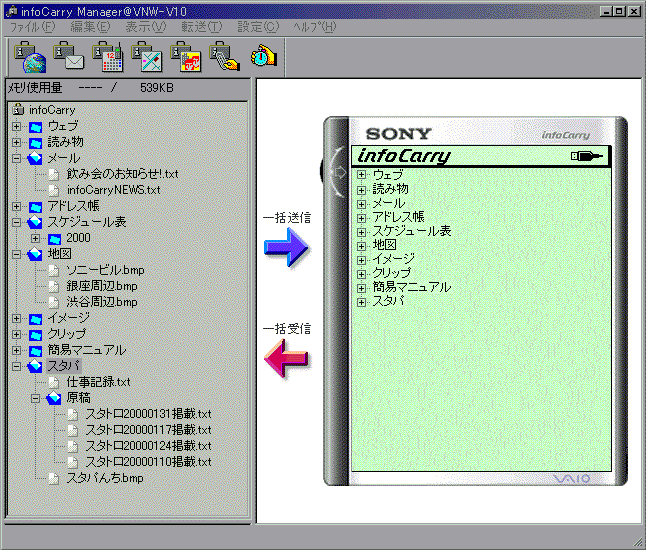Click the red 一括受信 receive-all arrow
This screenshot has width=646, height=550.
click(x=285, y=358)
